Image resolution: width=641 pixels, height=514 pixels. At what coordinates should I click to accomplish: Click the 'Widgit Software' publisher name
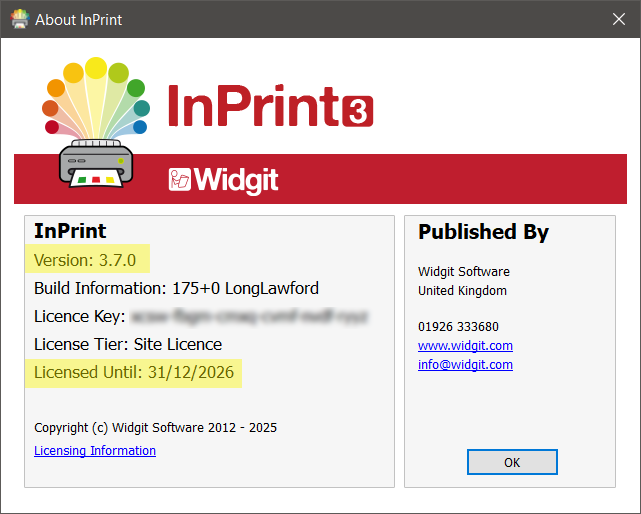pos(464,272)
